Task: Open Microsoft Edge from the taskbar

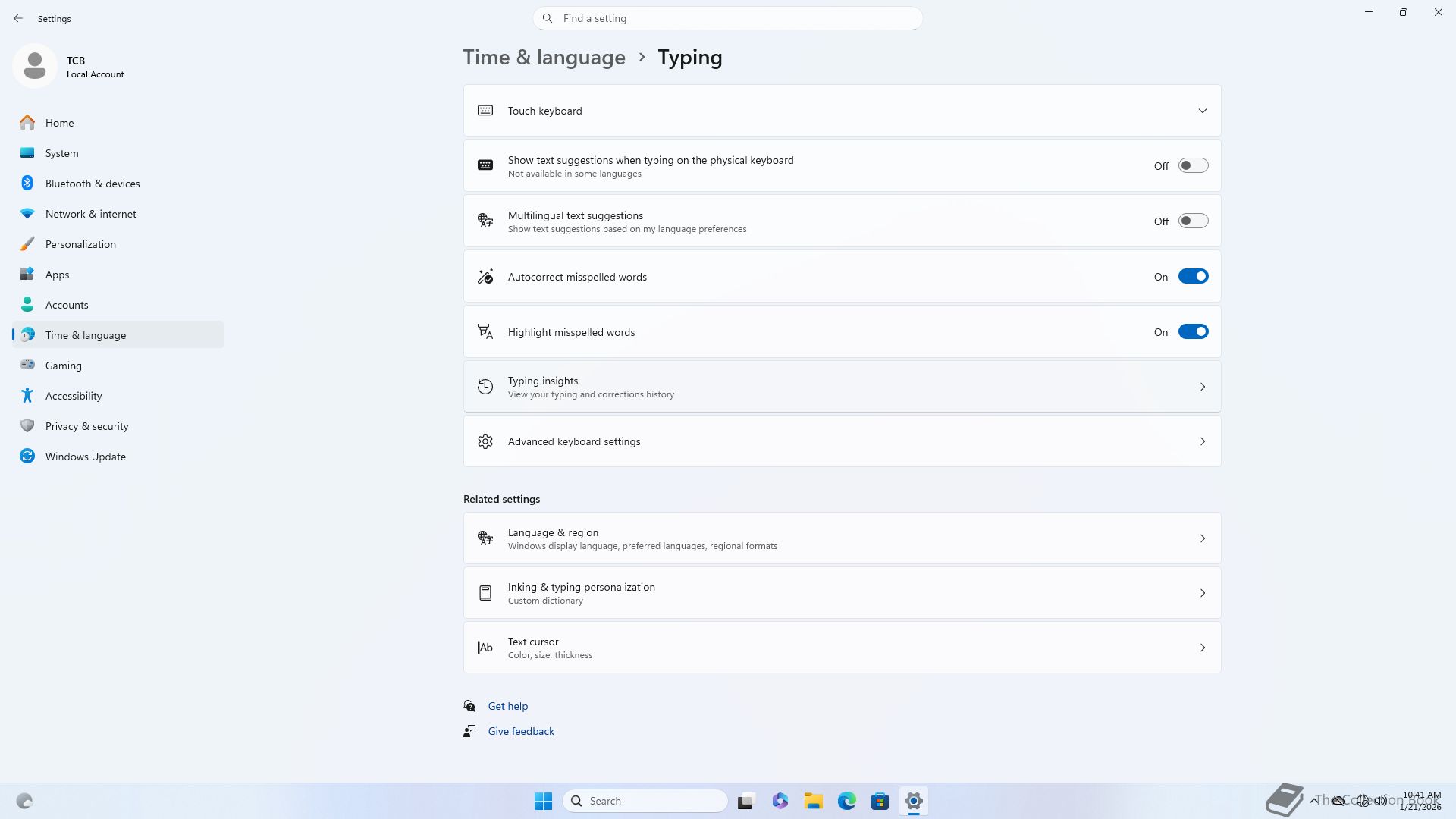Action: (846, 801)
